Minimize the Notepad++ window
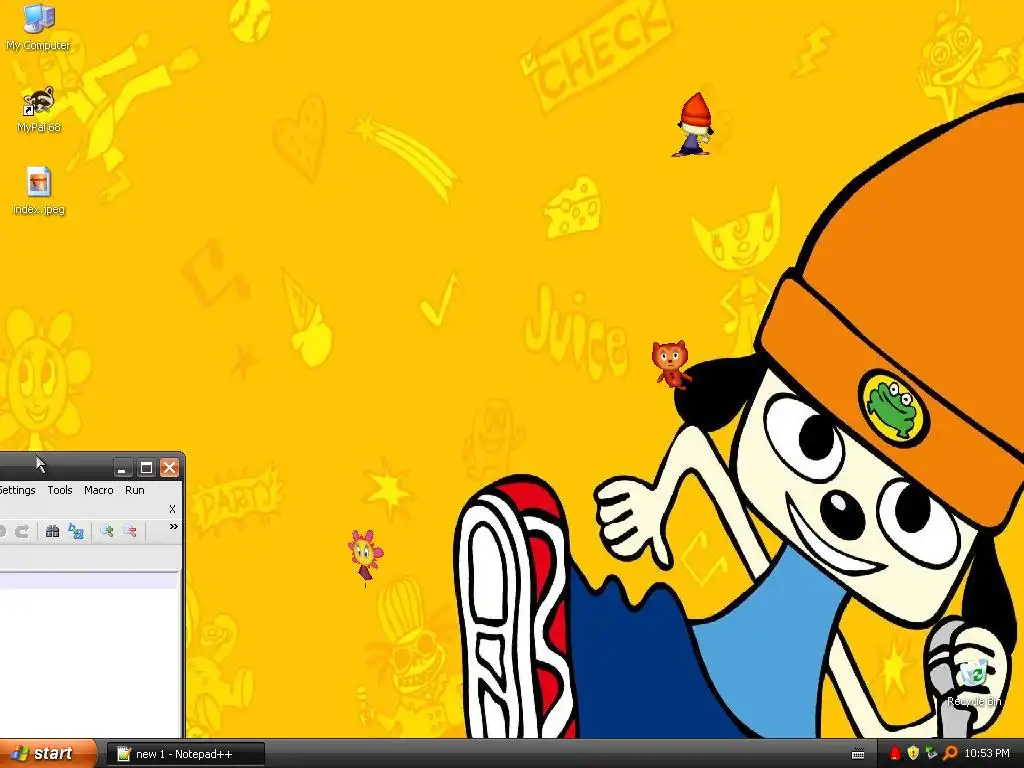Image resolution: width=1024 pixels, height=768 pixels. click(122, 468)
